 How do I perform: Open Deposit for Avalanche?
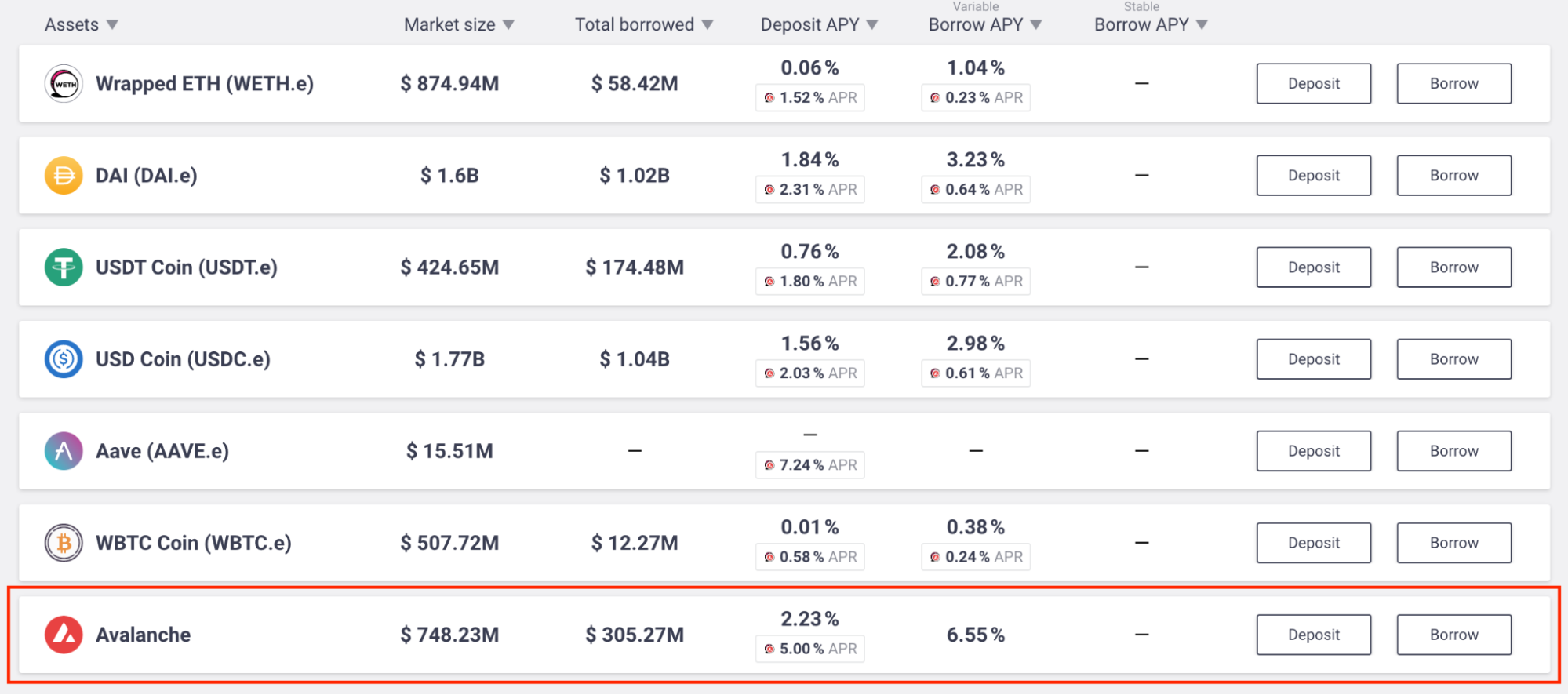click(x=1314, y=634)
